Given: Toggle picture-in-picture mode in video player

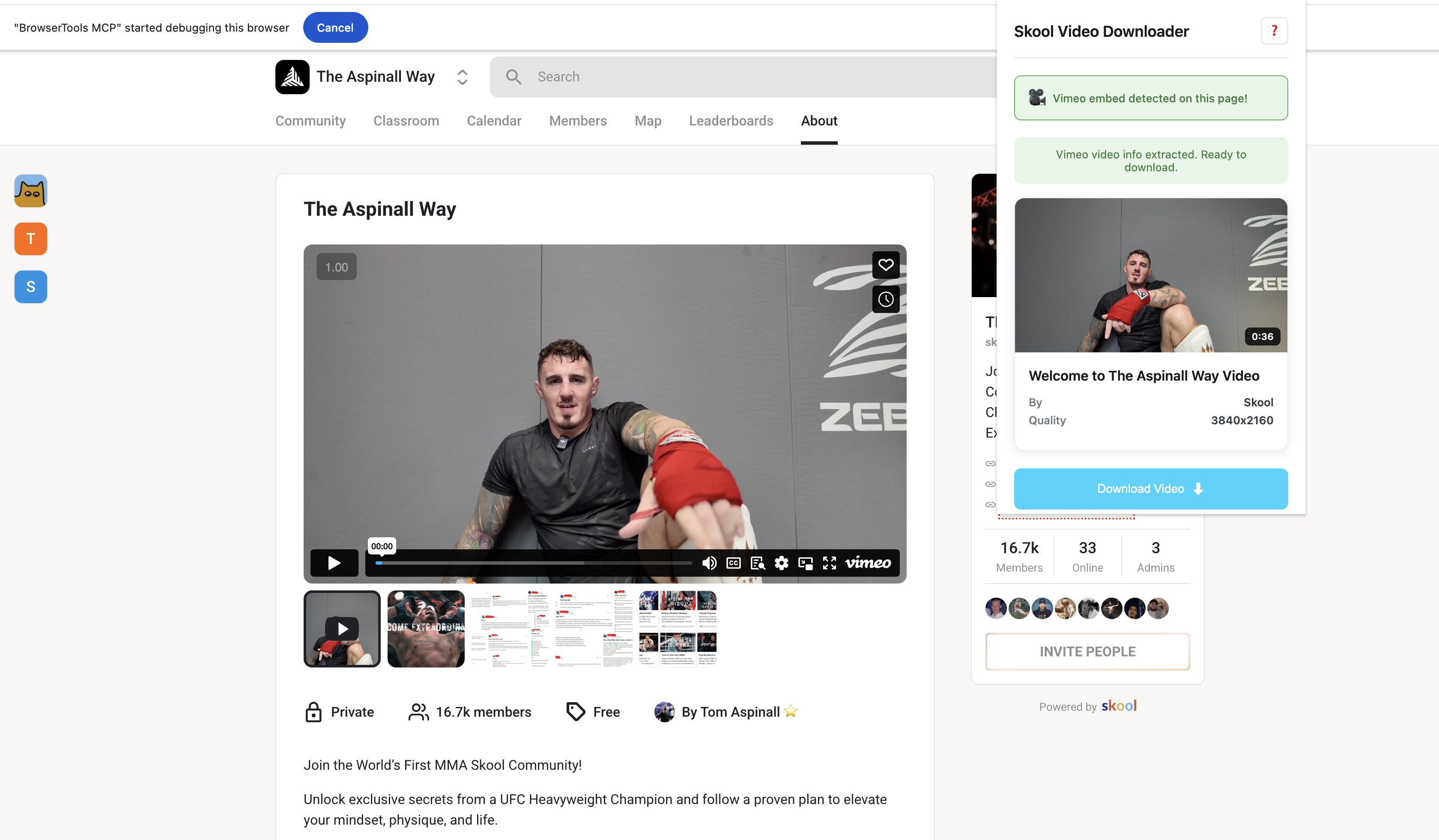Looking at the screenshot, I should pyautogui.click(x=806, y=563).
